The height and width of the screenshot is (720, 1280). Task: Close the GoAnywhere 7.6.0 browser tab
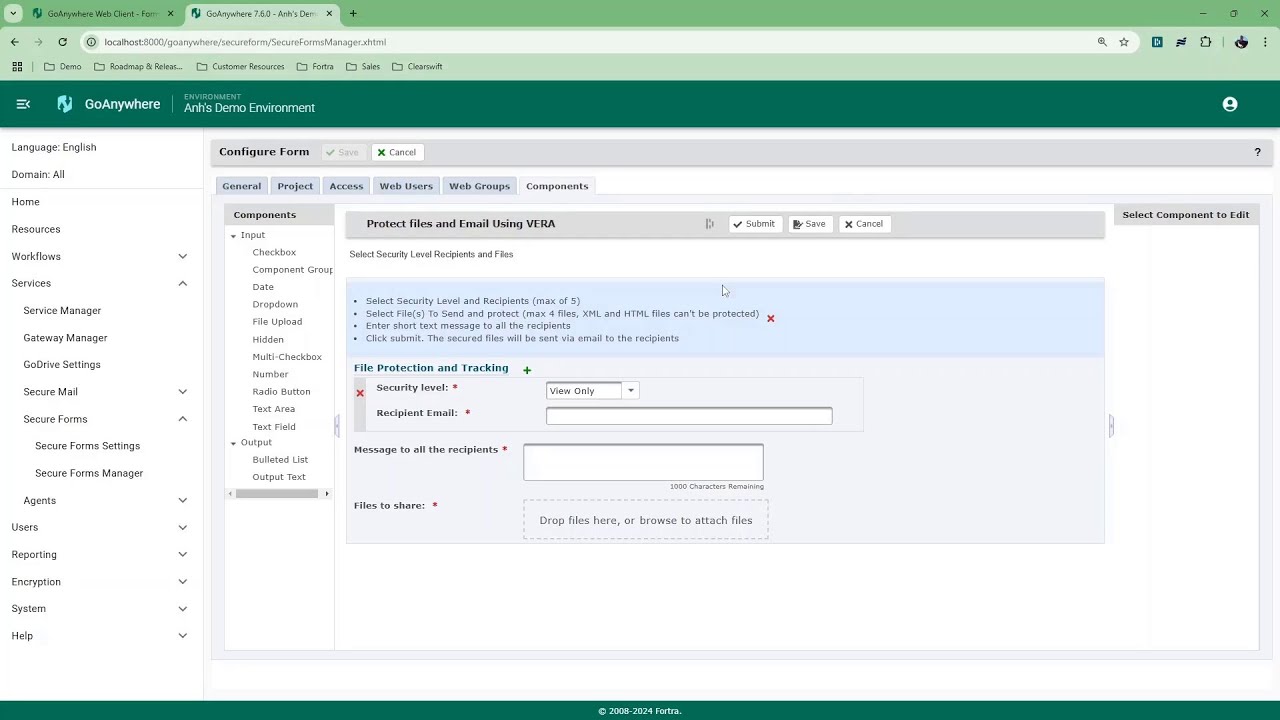[329, 14]
